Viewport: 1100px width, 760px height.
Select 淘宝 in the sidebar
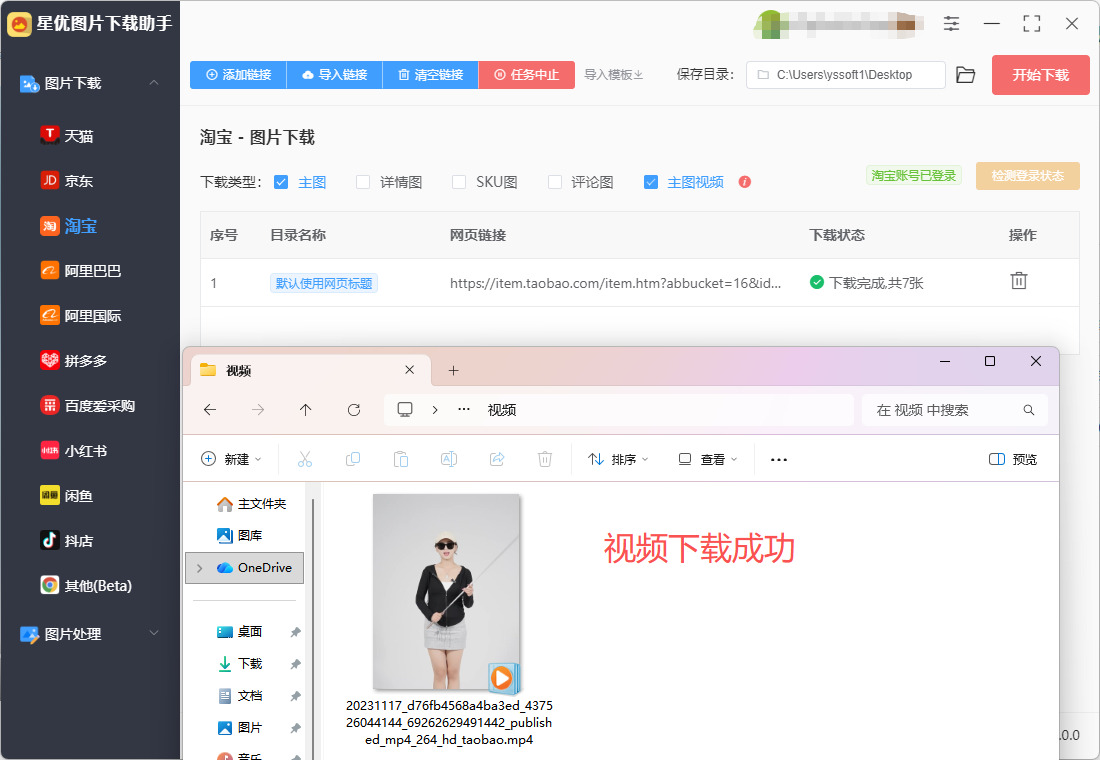[68, 225]
